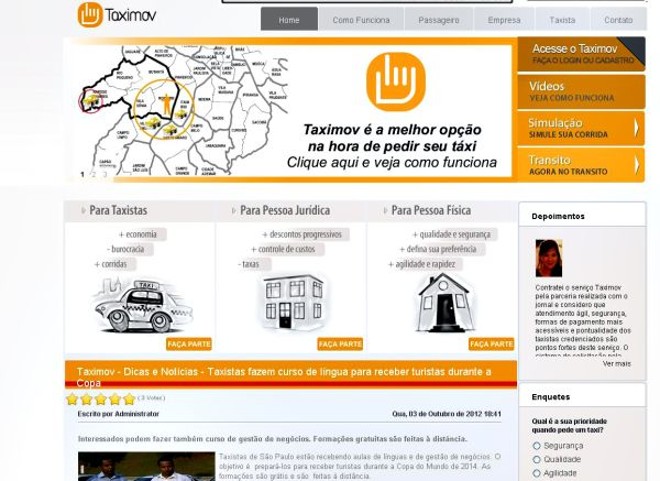Expand the Para Taxistas section arrow
This screenshot has height=481, width=660.
[x=83, y=210]
